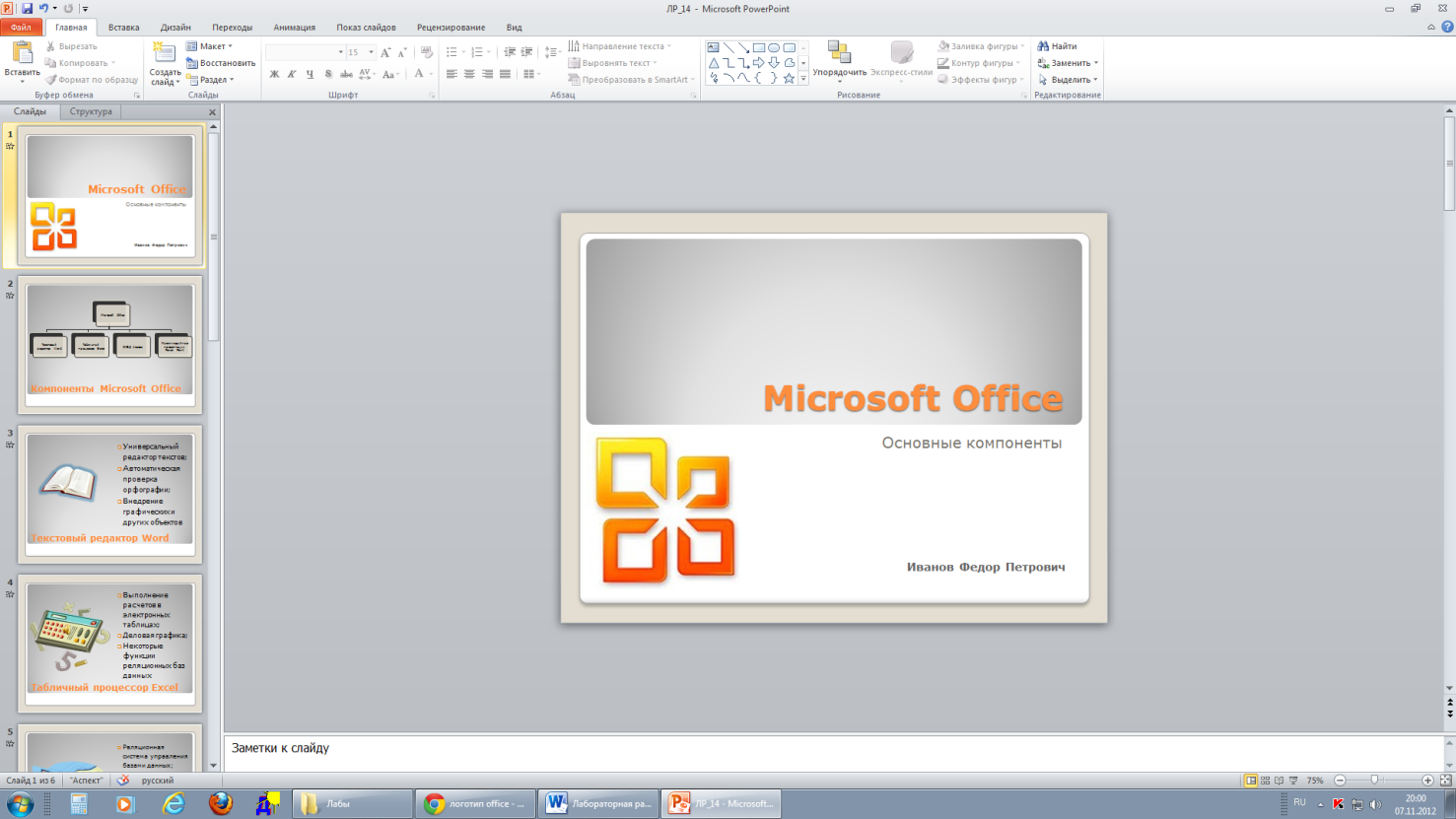Align text left
1456x819 pixels.
[x=451, y=74]
